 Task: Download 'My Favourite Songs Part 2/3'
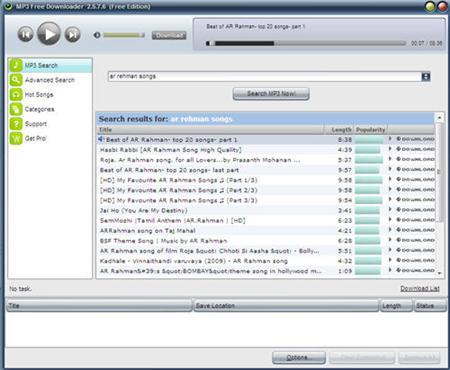tap(415, 190)
